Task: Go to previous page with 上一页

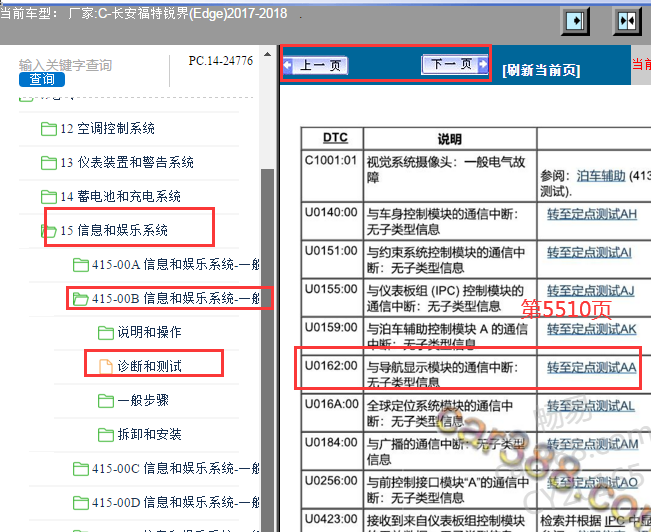Action: [x=316, y=65]
